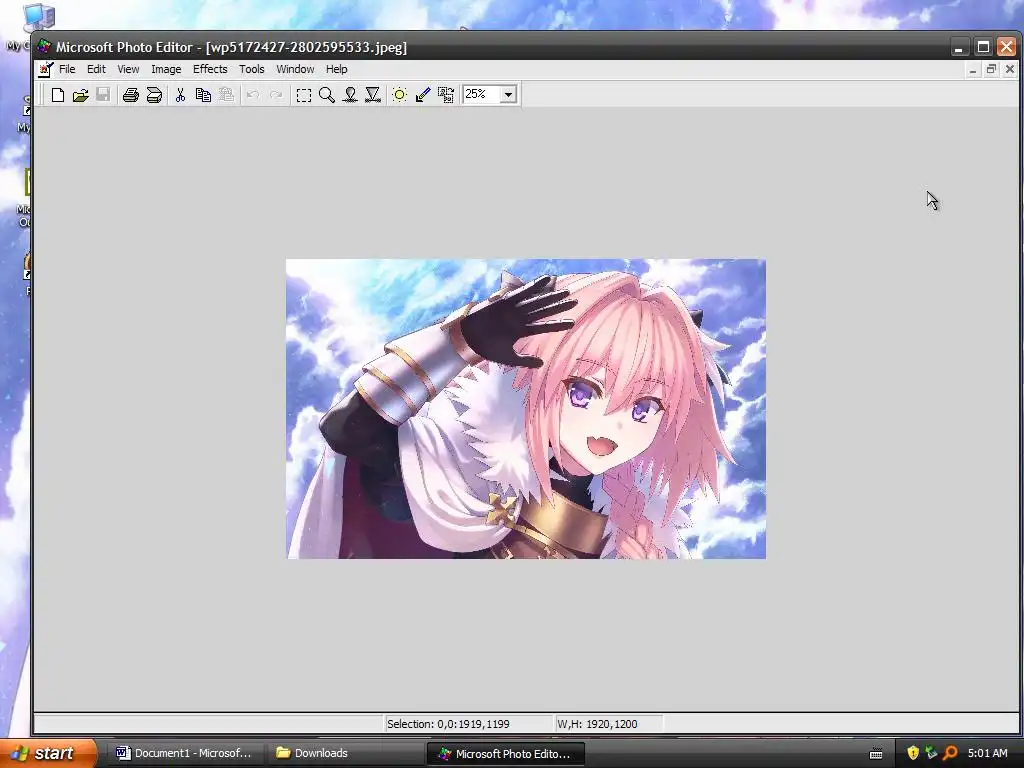Click the orange magnifier tray icon

[x=950, y=753]
